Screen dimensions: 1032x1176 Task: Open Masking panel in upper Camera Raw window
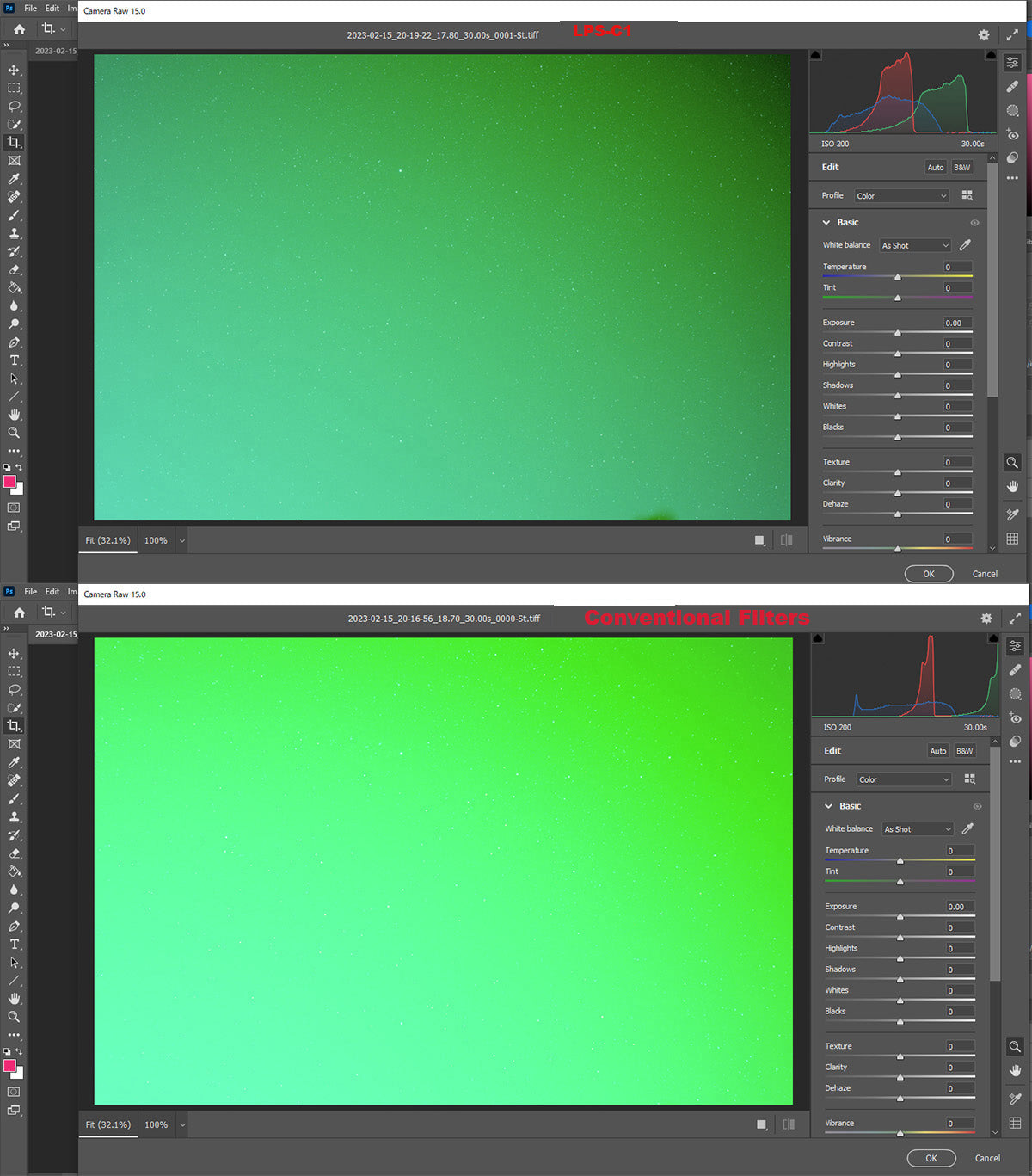1013,110
